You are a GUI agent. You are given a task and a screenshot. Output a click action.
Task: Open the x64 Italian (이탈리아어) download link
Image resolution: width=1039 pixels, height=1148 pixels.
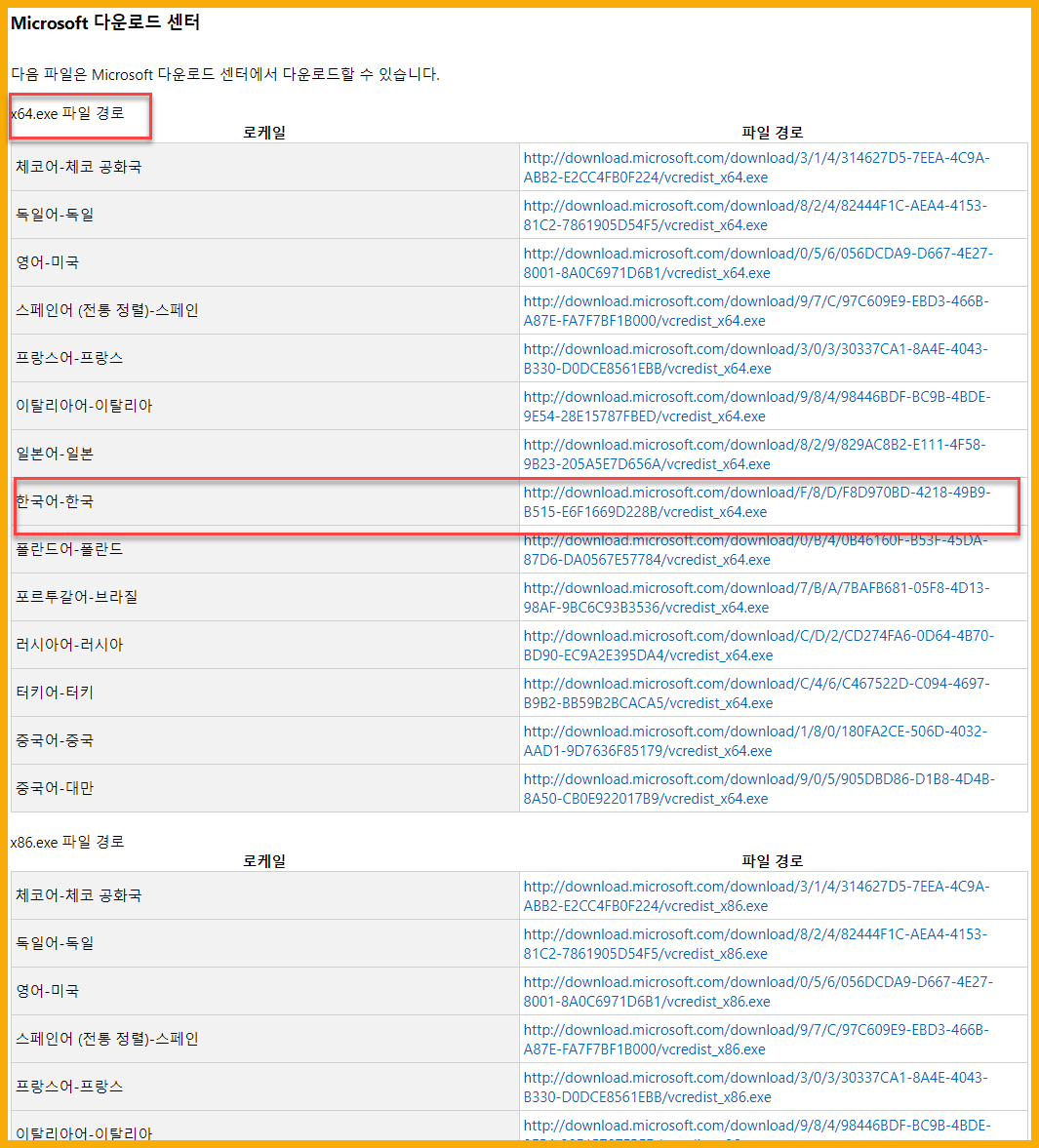757,407
